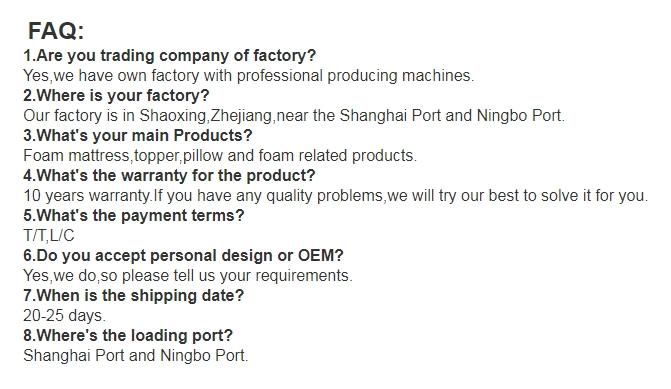Click the personal design or OEM question

pyautogui.click(x=183, y=255)
